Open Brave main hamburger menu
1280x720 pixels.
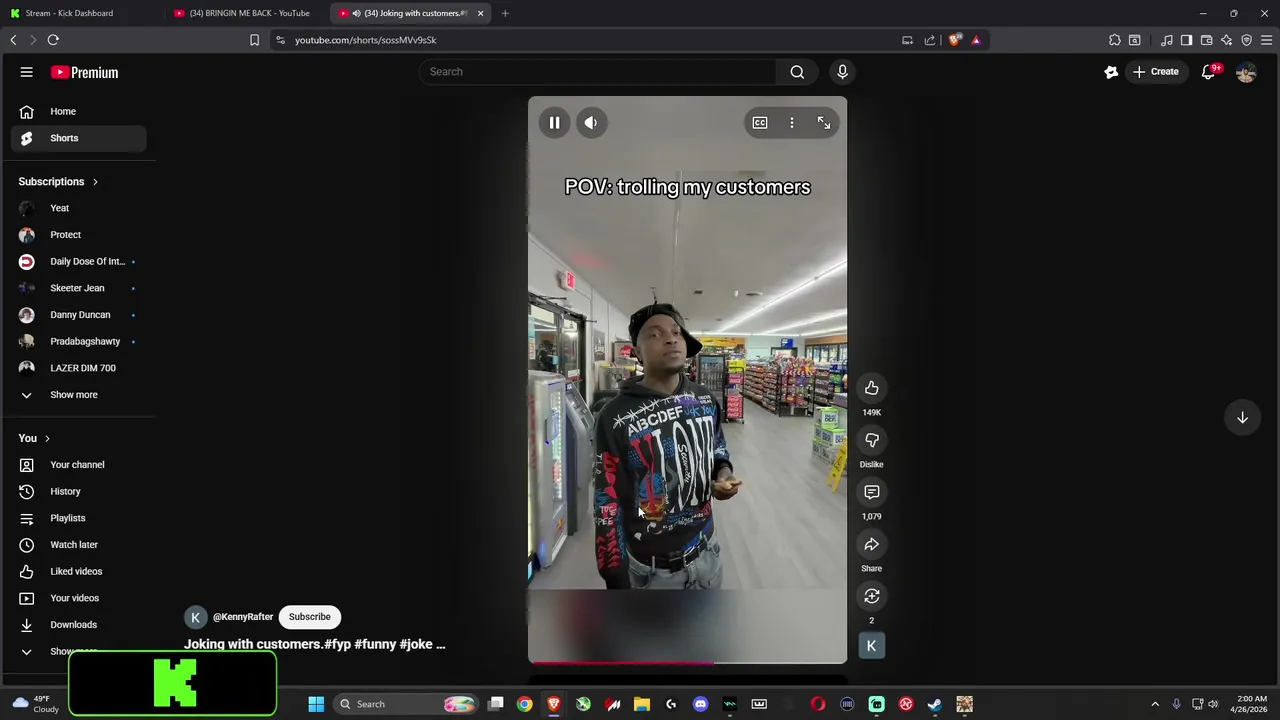[x=1266, y=40]
